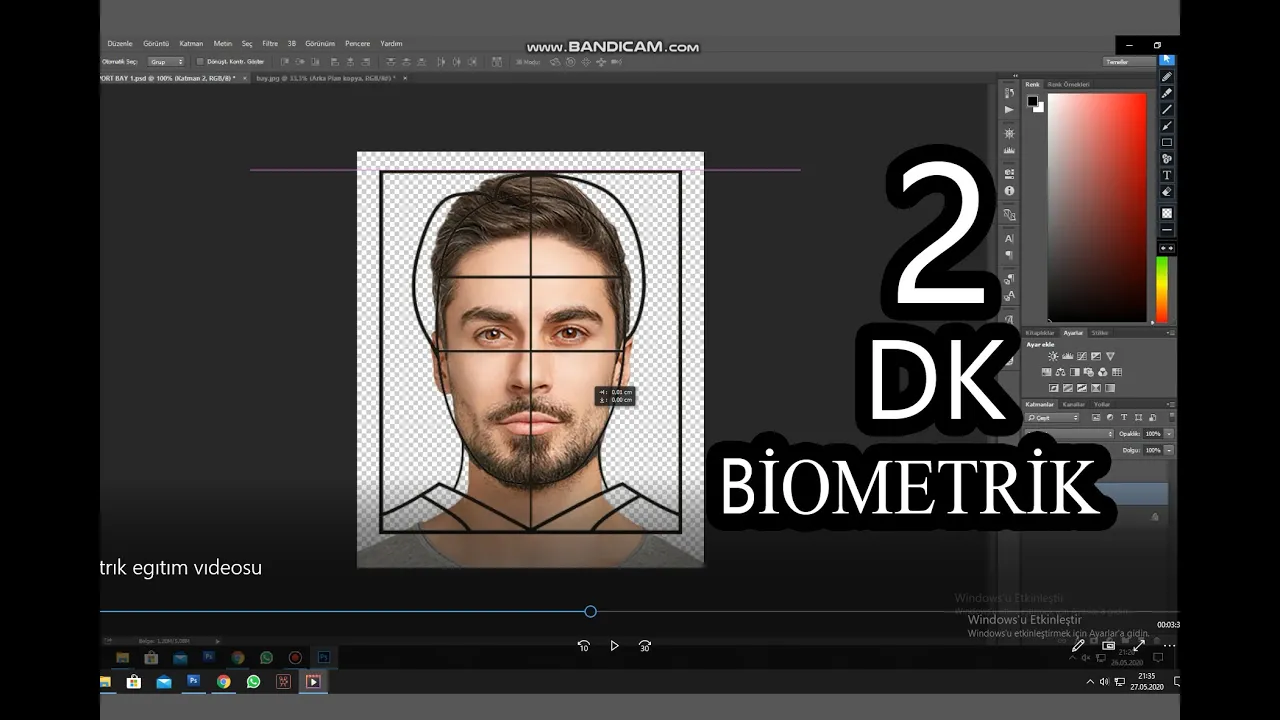1280x720 pixels.
Task: Click the video seek bar handle
Action: pos(590,611)
